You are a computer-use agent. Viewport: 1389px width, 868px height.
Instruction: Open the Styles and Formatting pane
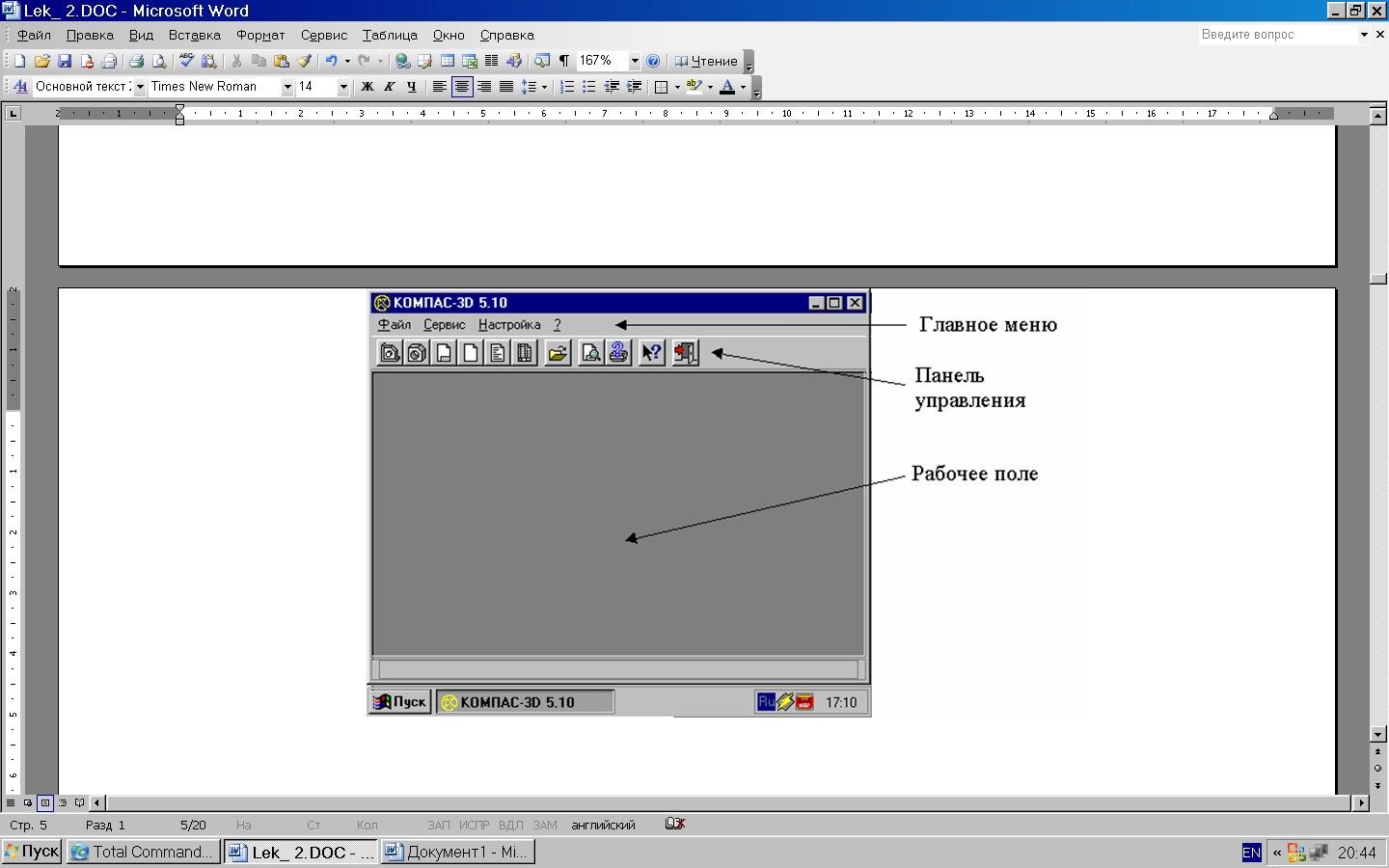tap(20, 87)
